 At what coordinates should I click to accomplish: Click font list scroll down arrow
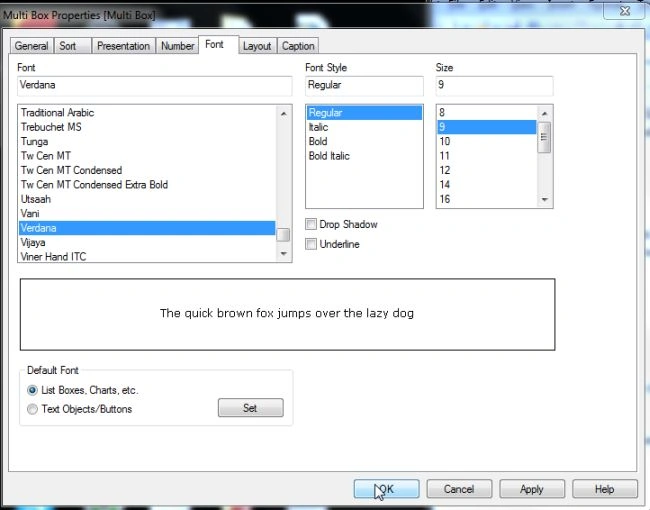pyautogui.click(x=284, y=253)
